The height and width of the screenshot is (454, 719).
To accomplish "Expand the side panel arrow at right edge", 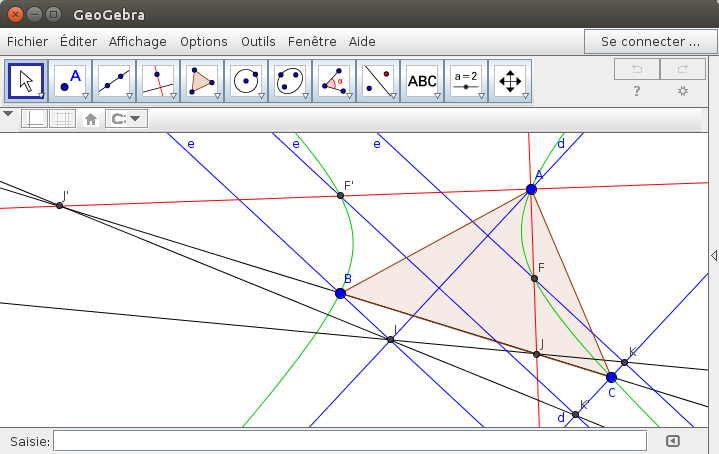I will (713, 255).
